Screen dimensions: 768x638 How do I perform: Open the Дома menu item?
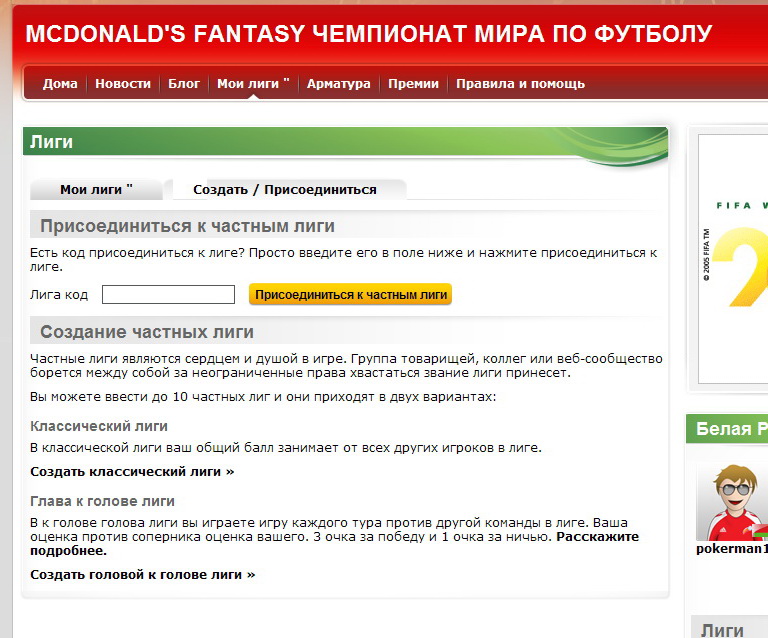tap(60, 84)
